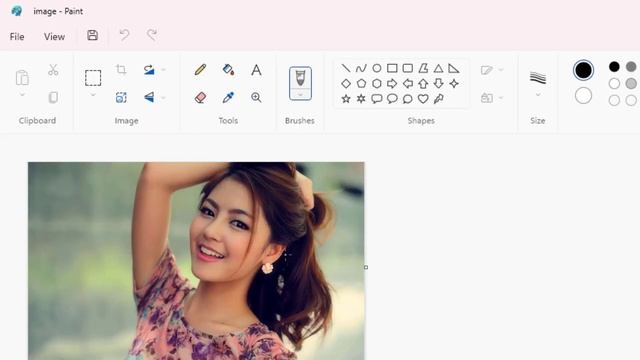The height and width of the screenshot is (360, 640).
Task: Open the View menu
Action: pyautogui.click(x=54, y=37)
